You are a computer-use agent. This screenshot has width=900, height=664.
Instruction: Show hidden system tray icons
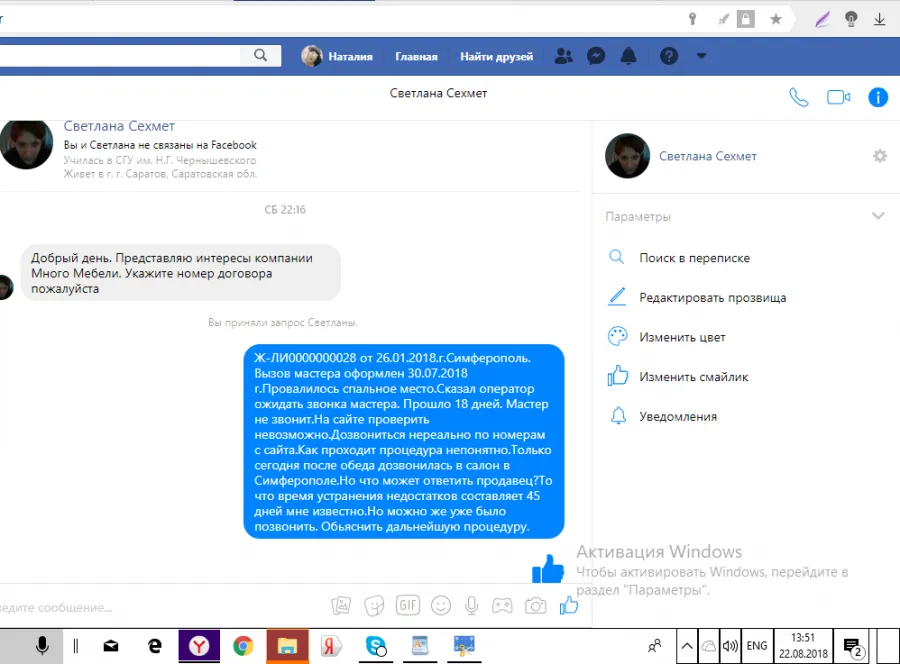(x=686, y=646)
